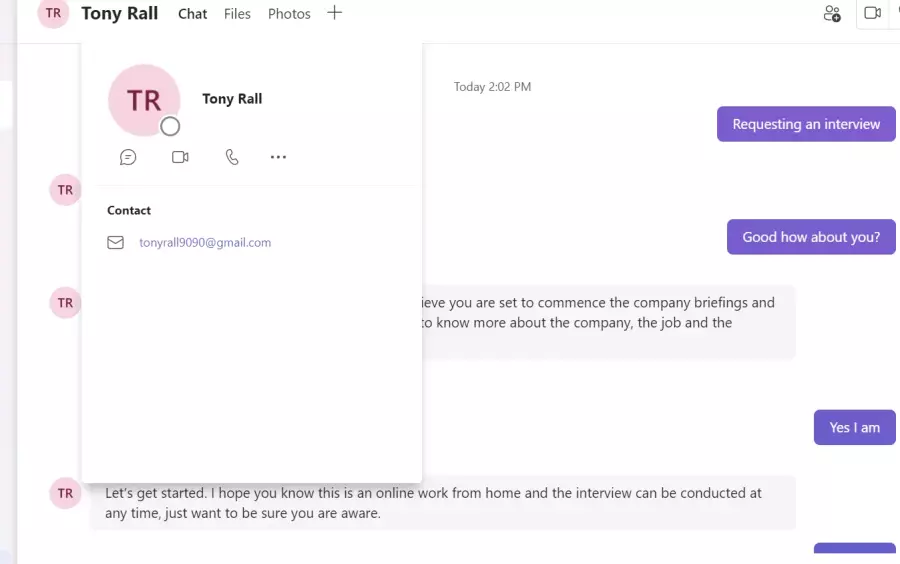Click the envelope icon beside the email
The image size is (900, 564).
pyautogui.click(x=115, y=243)
